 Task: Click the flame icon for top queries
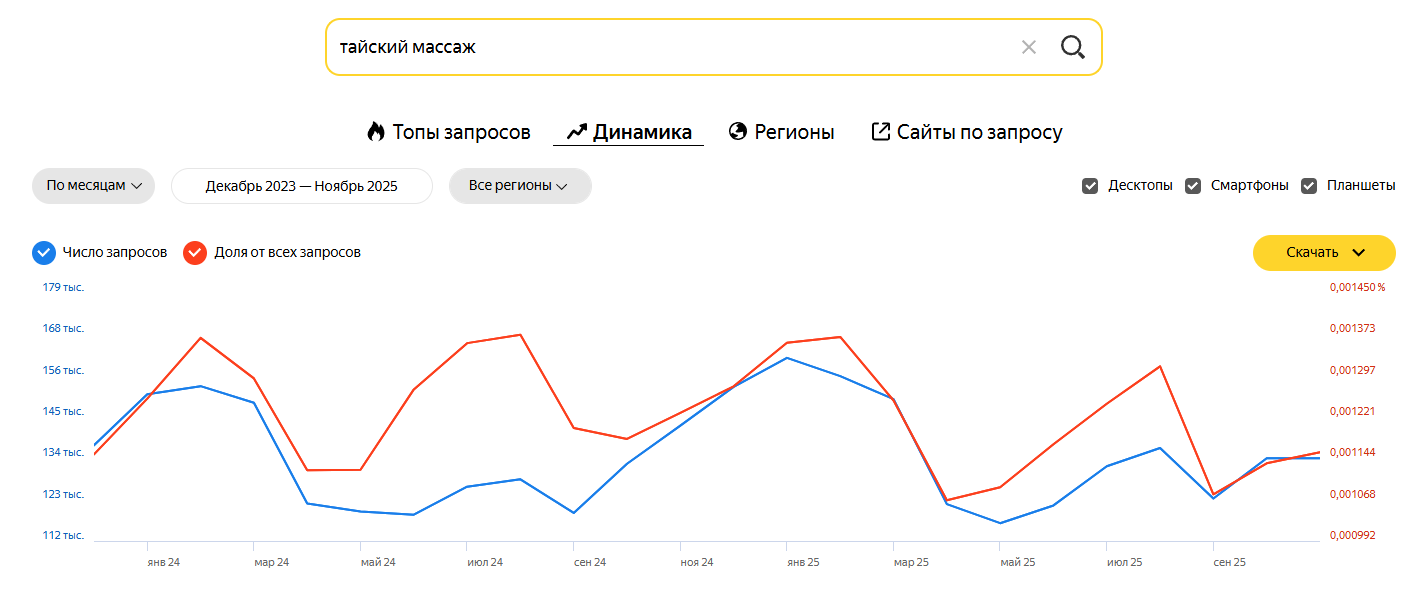click(x=376, y=132)
